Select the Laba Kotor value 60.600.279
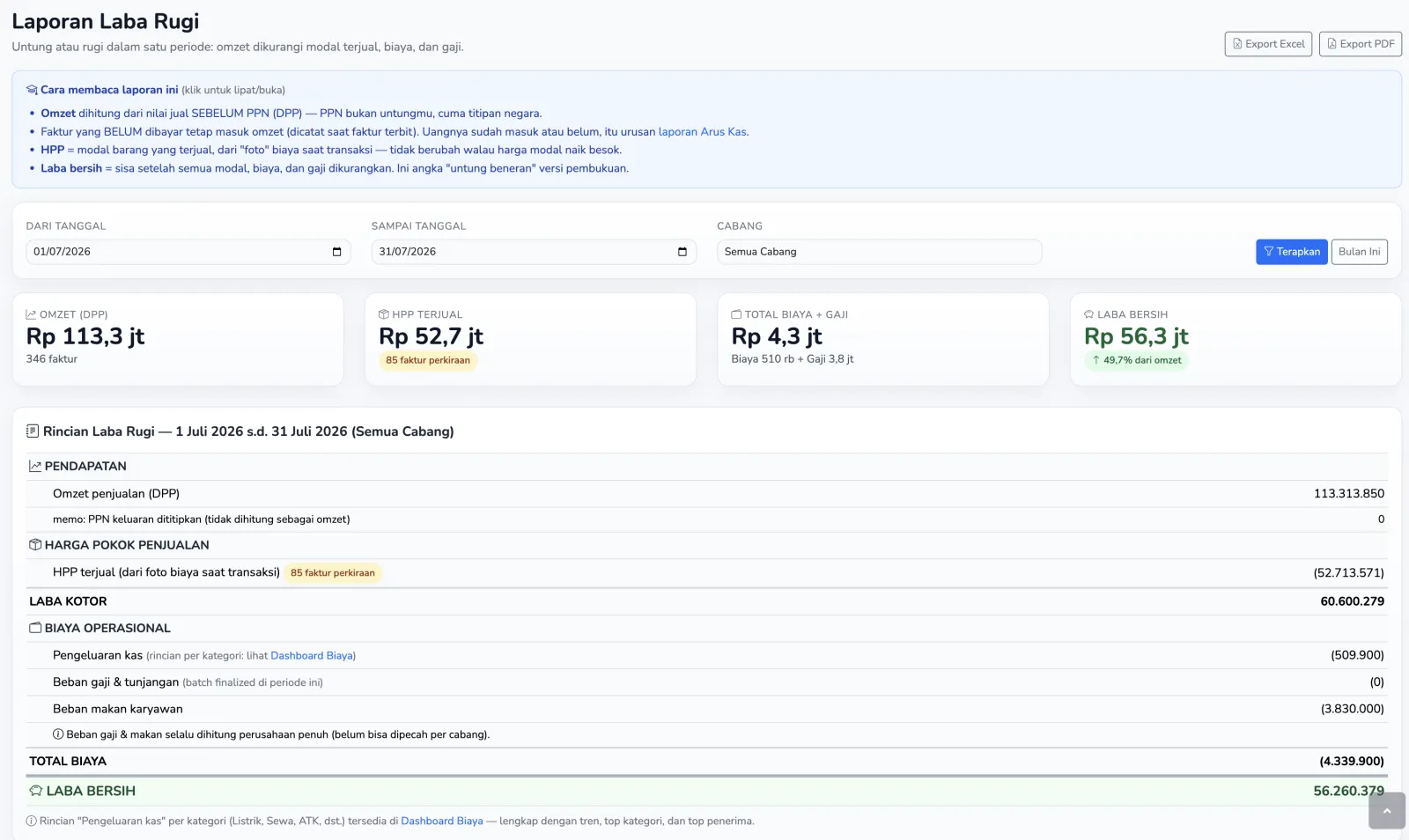The width and height of the screenshot is (1409, 840). (x=1353, y=601)
